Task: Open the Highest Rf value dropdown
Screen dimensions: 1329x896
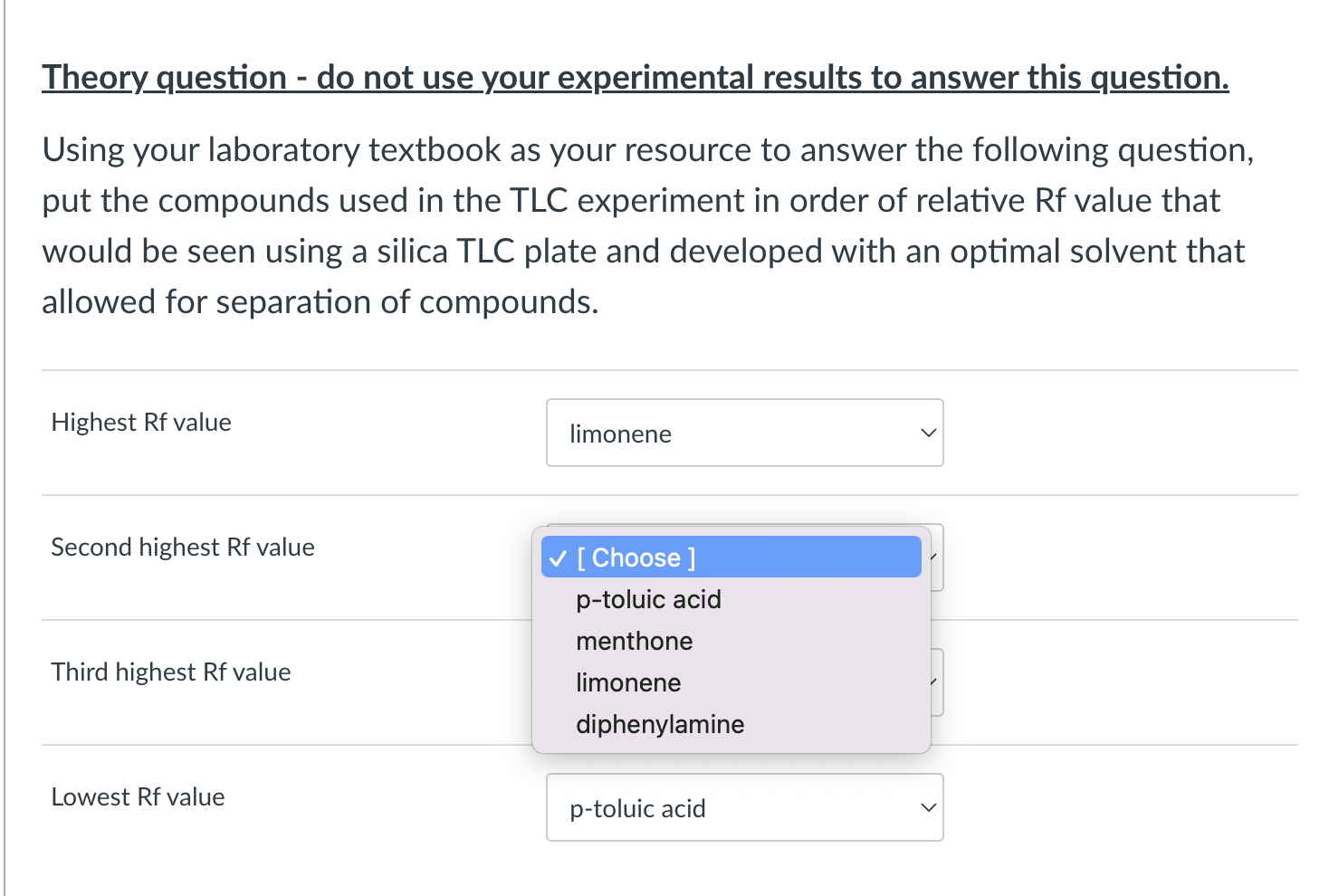Action: 744,434
